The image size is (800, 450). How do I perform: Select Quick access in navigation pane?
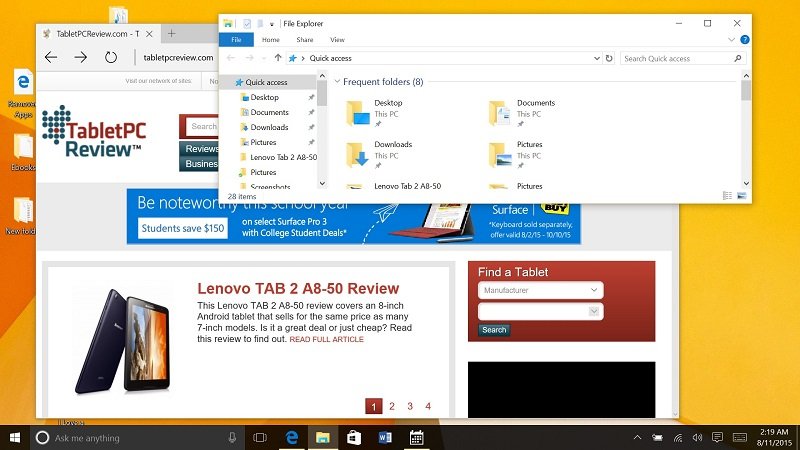266,82
